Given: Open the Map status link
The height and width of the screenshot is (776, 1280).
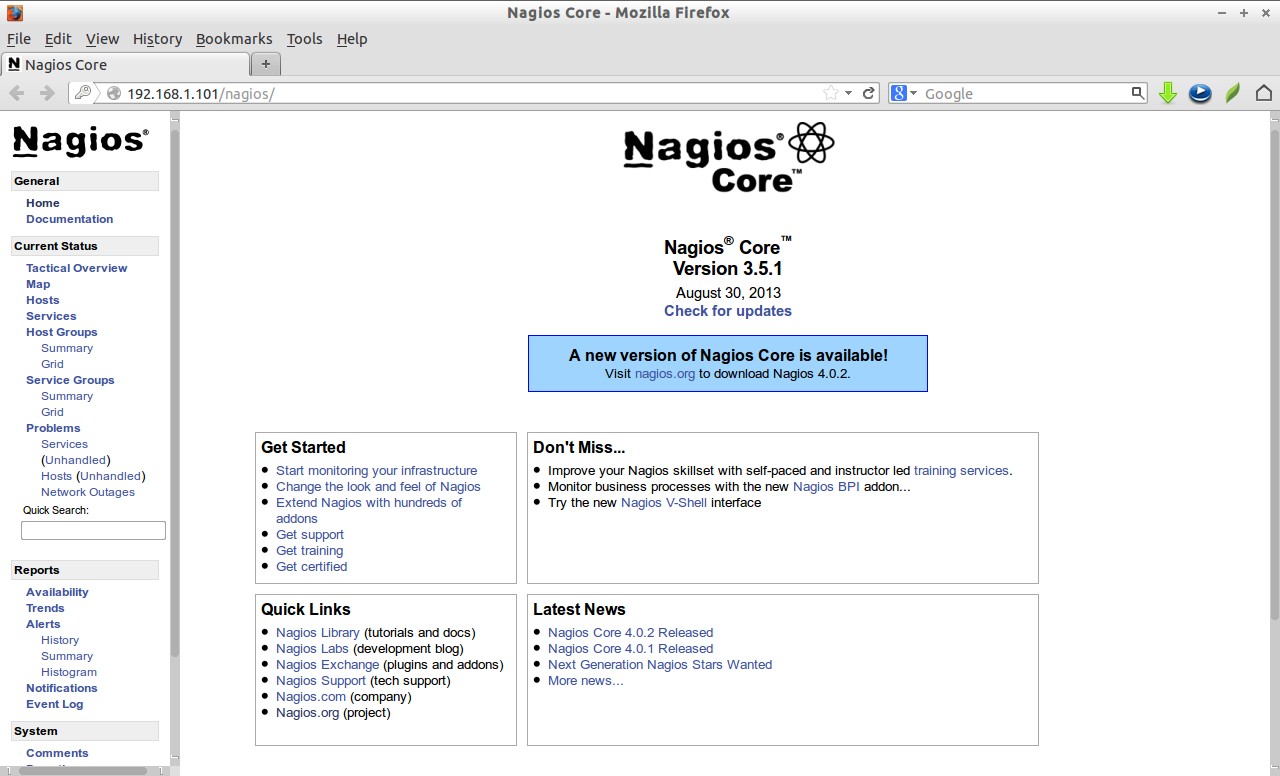Looking at the screenshot, I should [x=38, y=284].
